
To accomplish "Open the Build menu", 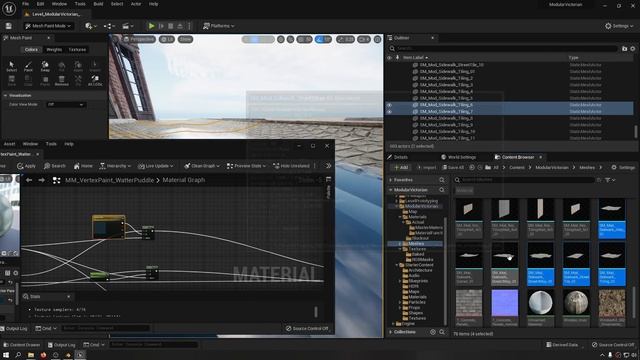I will (x=98, y=4).
